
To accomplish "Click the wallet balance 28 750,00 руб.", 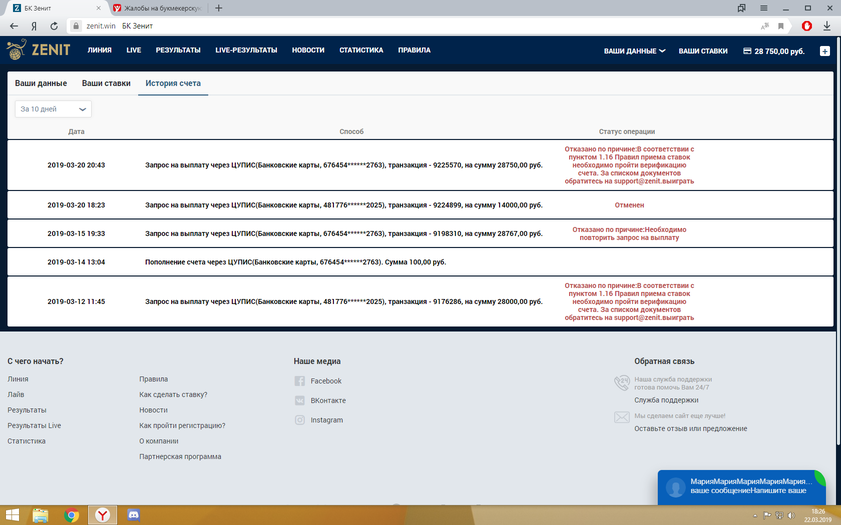I will click(773, 51).
